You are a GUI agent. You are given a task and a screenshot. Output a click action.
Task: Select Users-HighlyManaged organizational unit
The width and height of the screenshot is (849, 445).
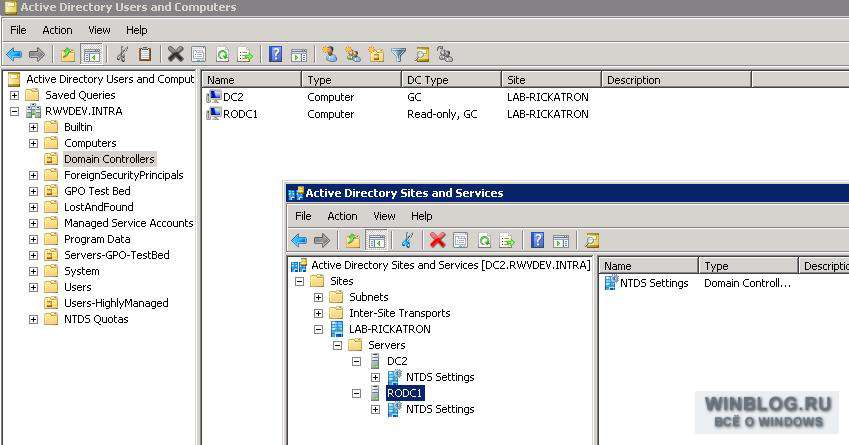click(116, 303)
